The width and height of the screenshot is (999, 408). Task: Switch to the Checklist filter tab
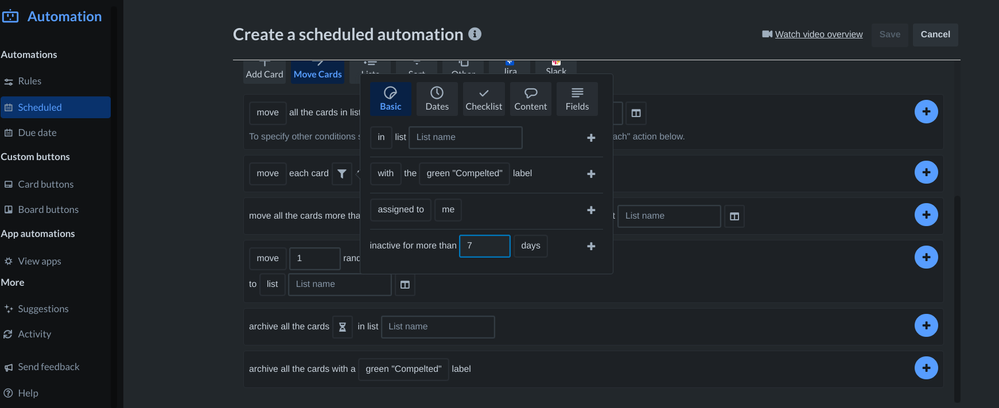tap(484, 99)
